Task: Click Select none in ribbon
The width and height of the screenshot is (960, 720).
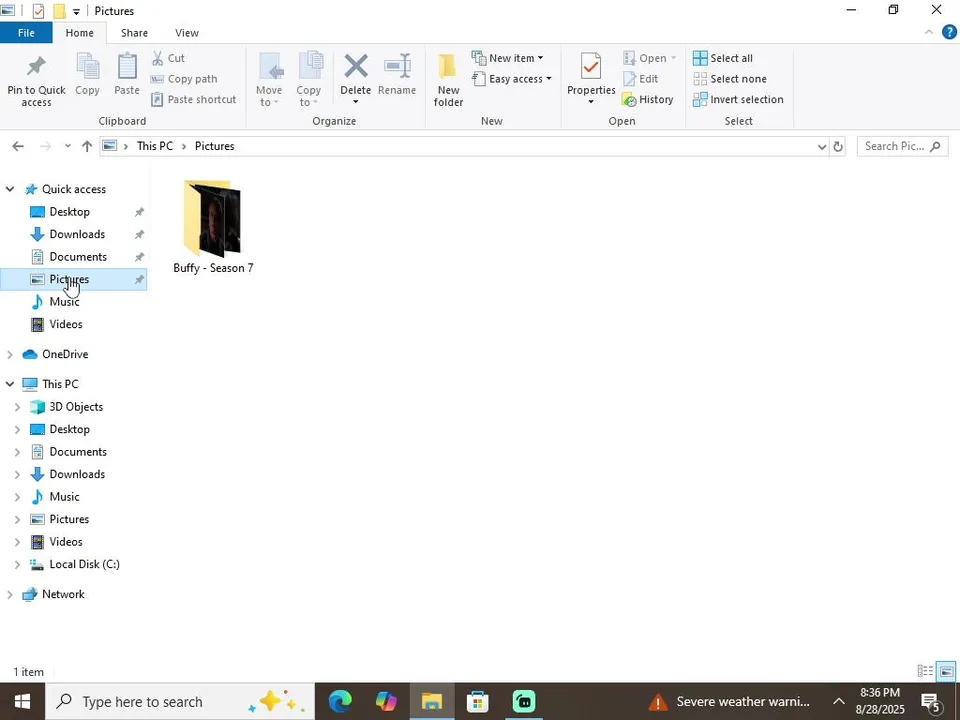Action: point(730,79)
